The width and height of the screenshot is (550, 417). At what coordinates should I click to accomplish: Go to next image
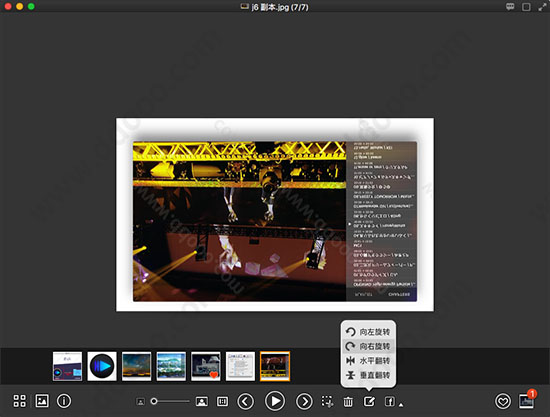304,401
